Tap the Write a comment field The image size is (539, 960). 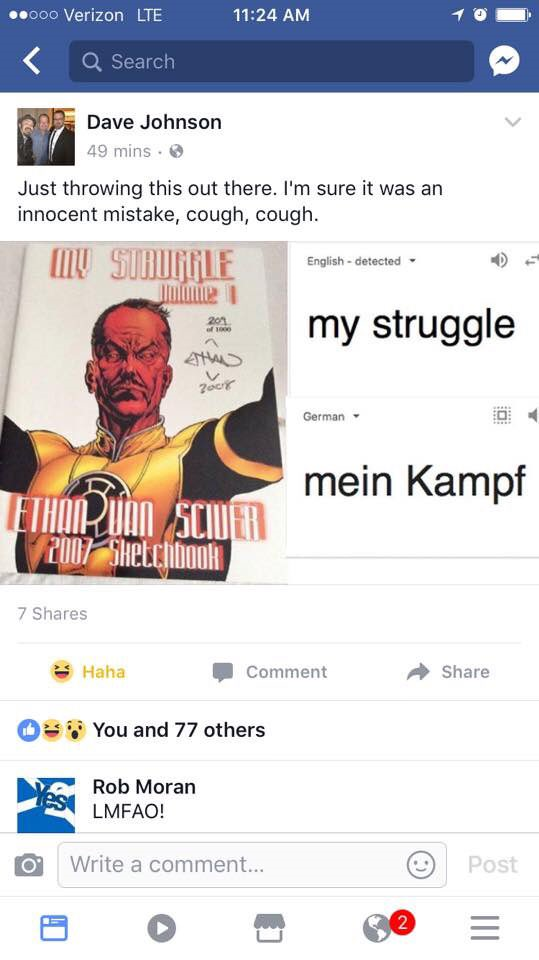252,865
